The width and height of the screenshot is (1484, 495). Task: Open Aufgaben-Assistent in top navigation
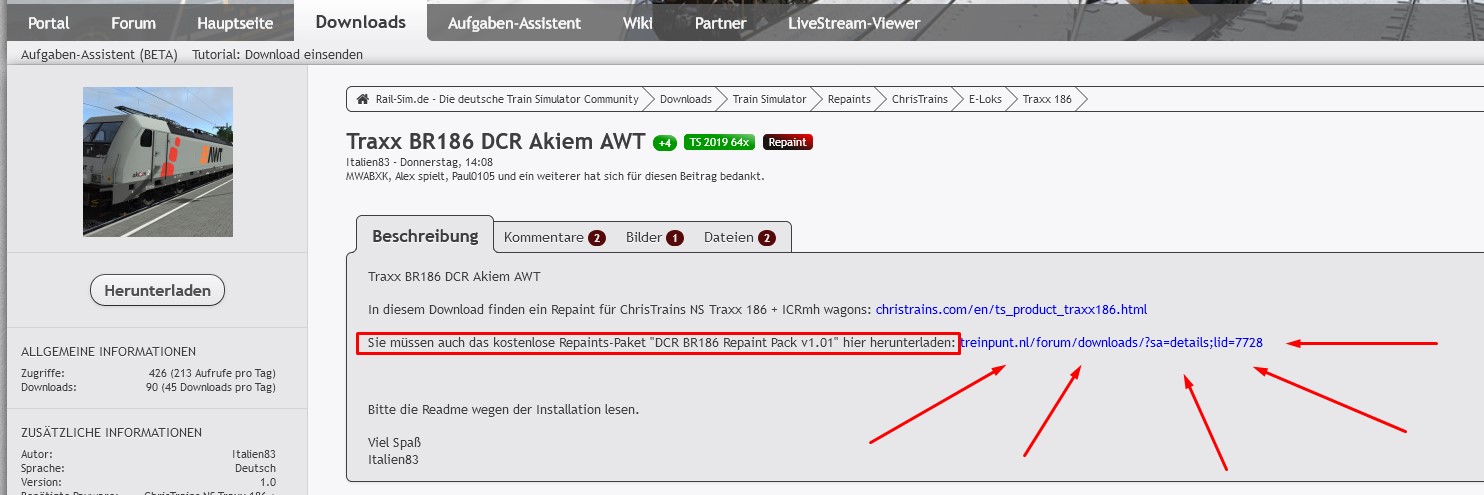click(x=514, y=23)
